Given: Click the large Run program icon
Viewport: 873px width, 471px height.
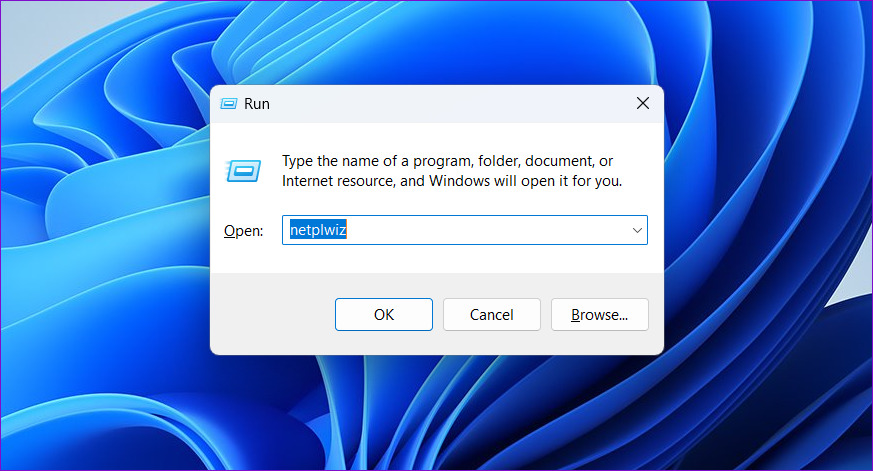Looking at the screenshot, I should [x=243, y=171].
